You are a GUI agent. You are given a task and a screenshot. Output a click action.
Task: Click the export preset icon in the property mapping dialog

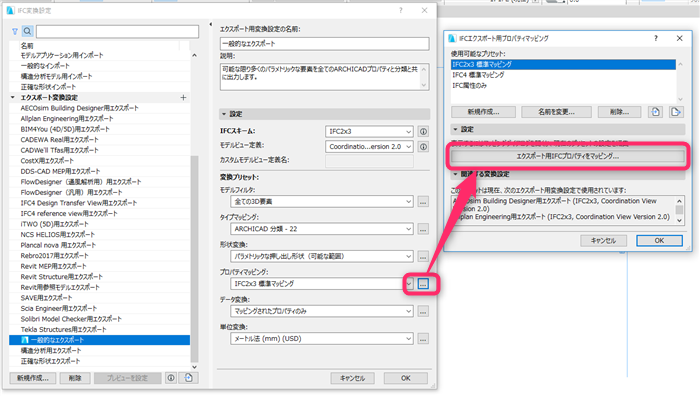tap(676, 112)
